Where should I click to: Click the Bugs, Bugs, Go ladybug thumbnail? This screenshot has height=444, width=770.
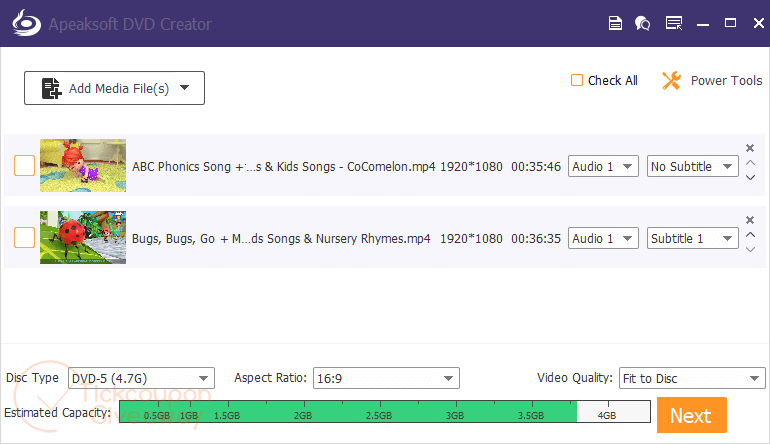click(x=83, y=238)
